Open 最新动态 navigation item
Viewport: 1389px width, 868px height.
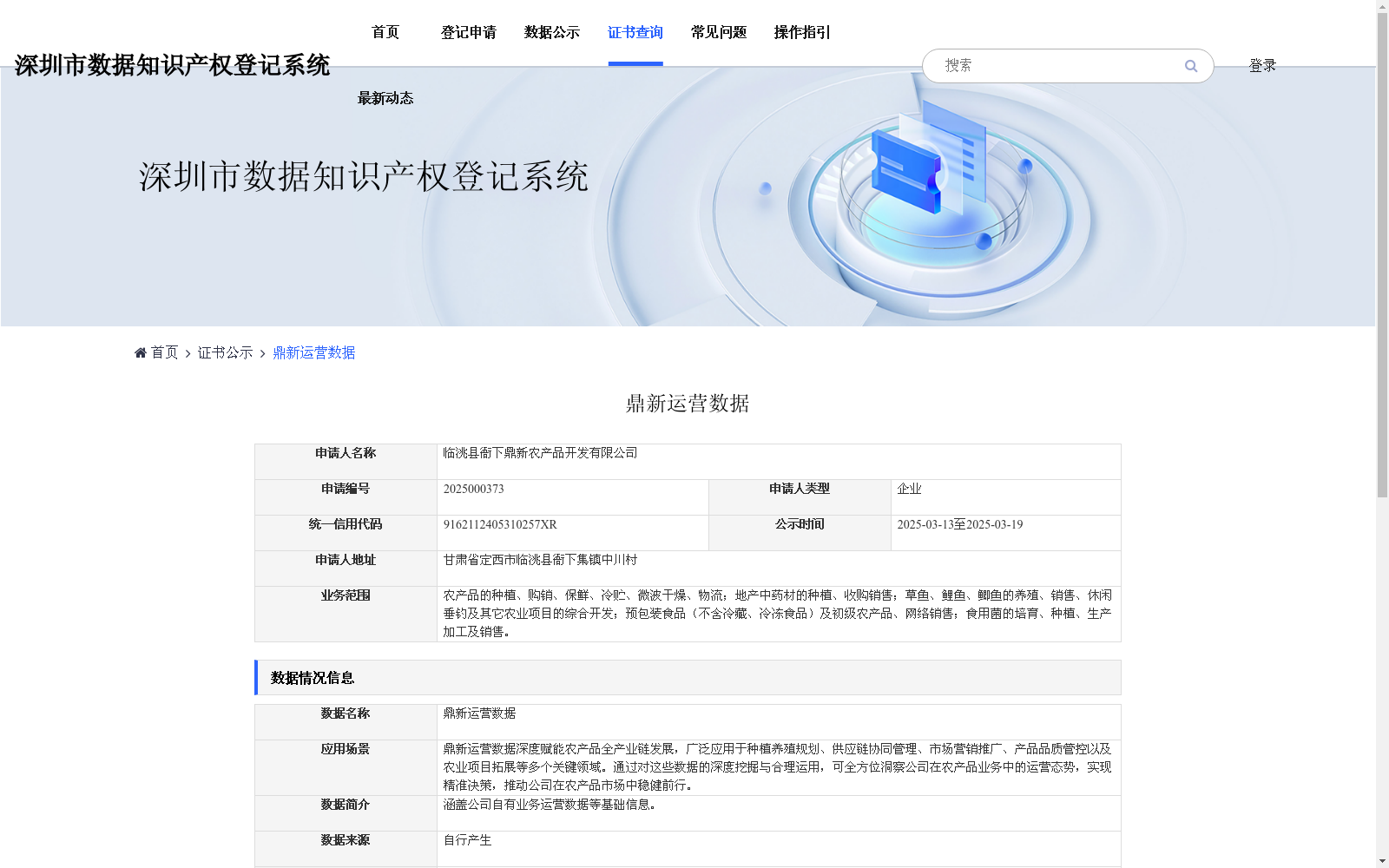tap(385, 98)
